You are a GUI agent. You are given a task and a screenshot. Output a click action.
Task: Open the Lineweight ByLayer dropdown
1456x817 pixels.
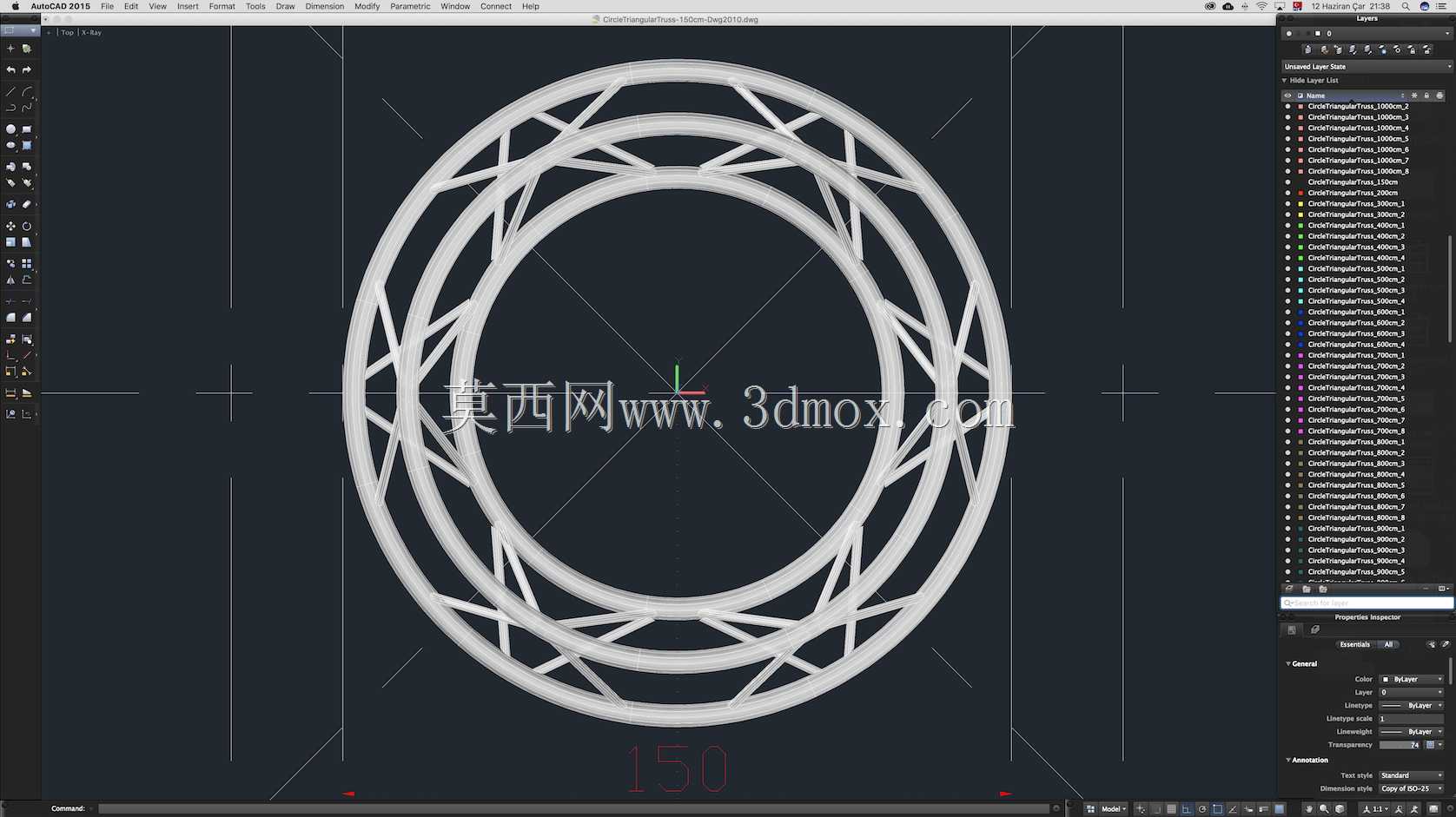[1412, 732]
